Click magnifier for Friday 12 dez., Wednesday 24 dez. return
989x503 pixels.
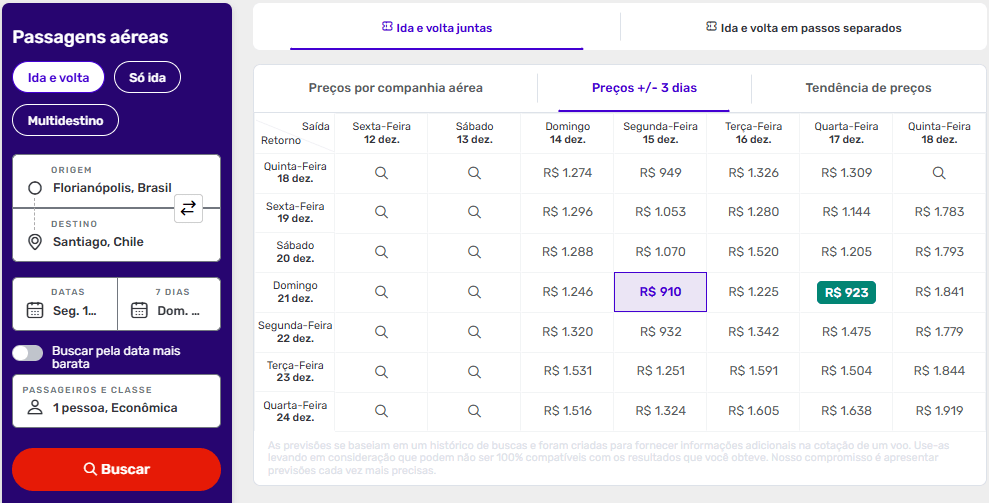coord(381,411)
